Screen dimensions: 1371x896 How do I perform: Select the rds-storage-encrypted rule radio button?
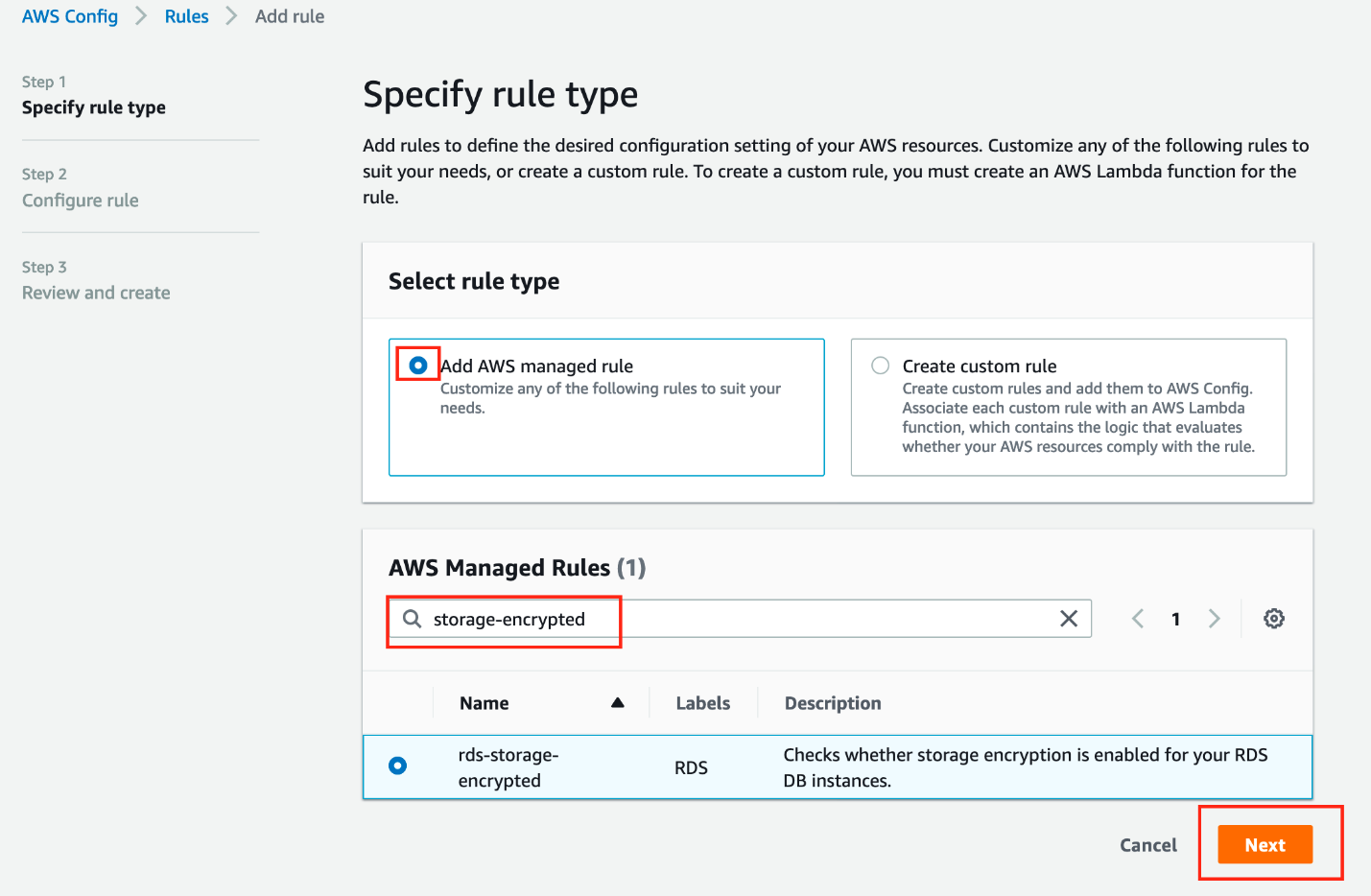point(398,766)
